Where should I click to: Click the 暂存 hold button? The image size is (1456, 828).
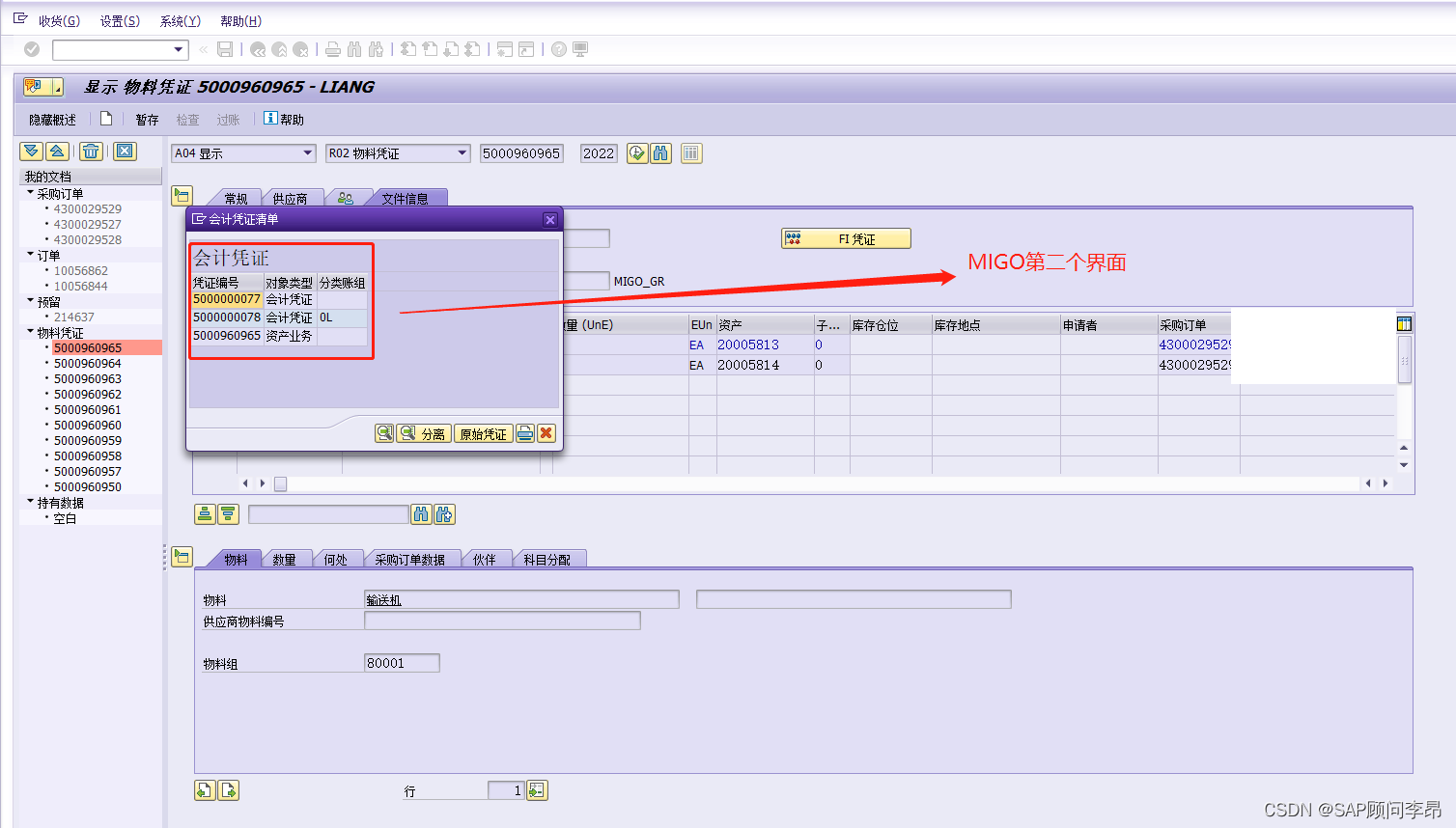[x=147, y=120]
